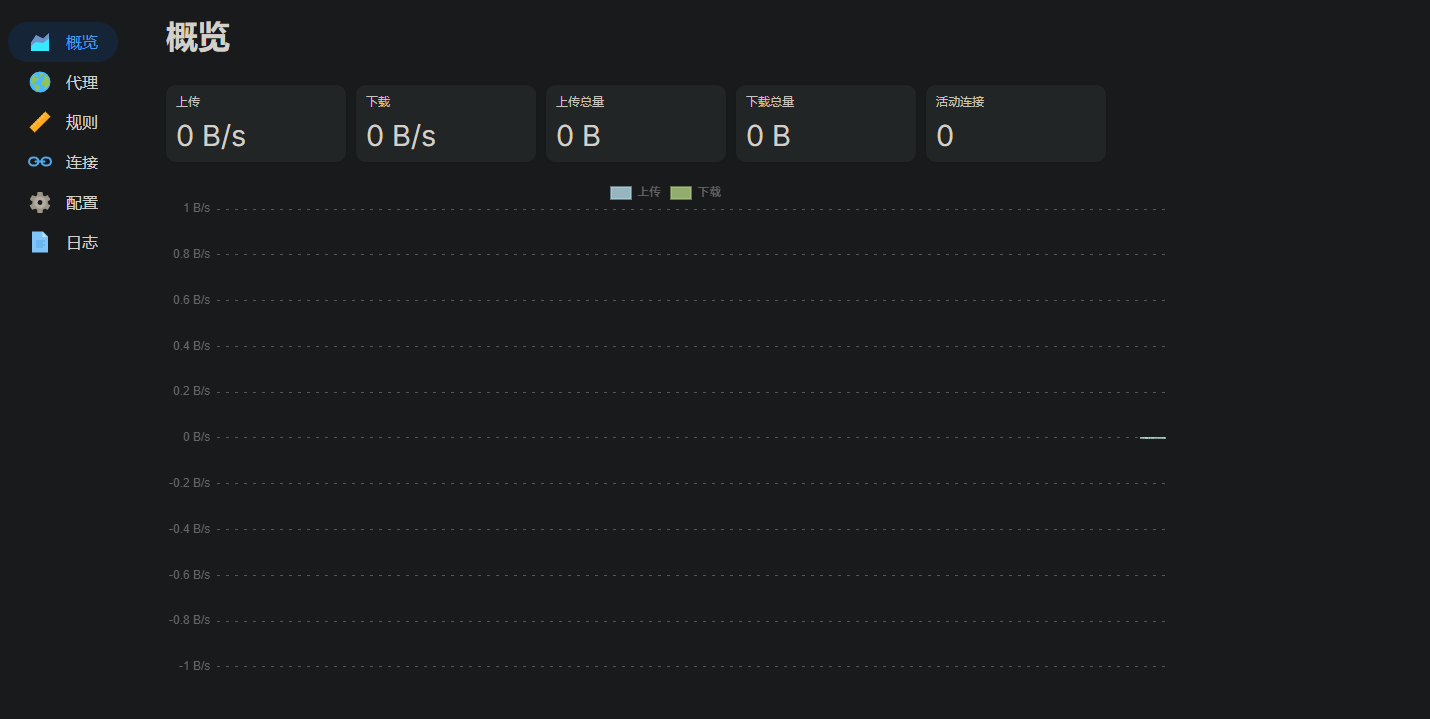Click the document icon for Logs
Screen dimensions: 1430x719
coord(40,242)
